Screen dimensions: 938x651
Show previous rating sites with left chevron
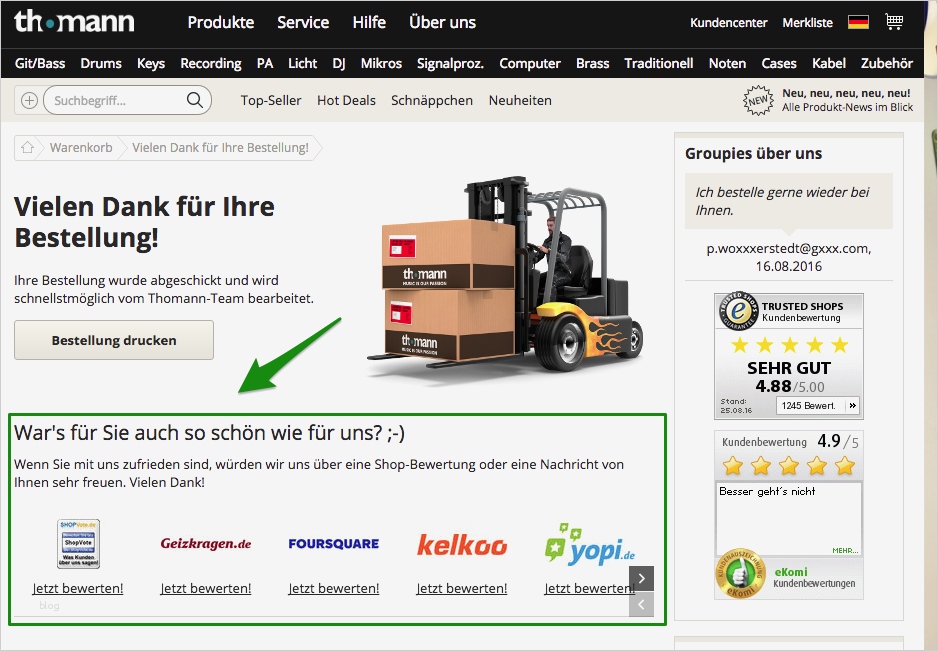[x=641, y=604]
